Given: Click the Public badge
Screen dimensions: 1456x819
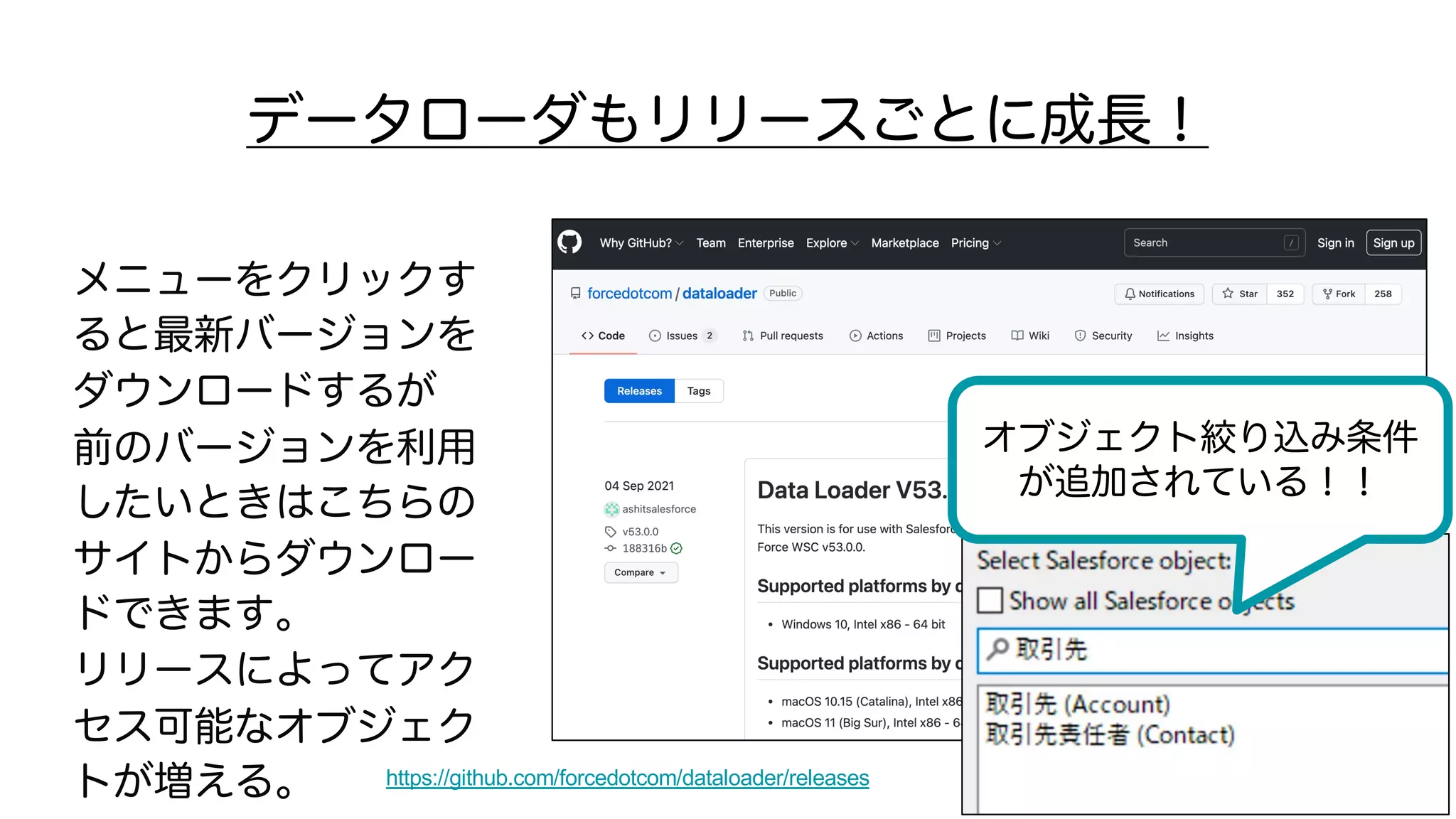Looking at the screenshot, I should click(x=783, y=294).
